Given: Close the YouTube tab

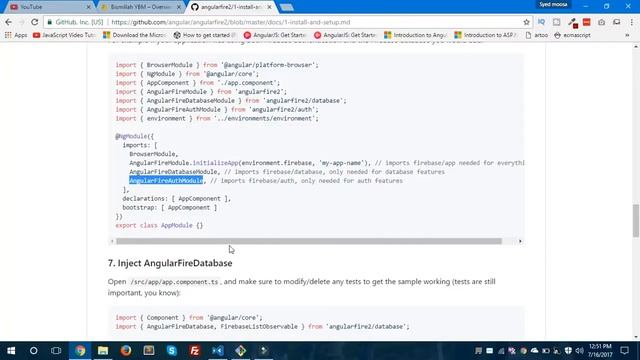Looking at the screenshot, I should click(89, 7).
